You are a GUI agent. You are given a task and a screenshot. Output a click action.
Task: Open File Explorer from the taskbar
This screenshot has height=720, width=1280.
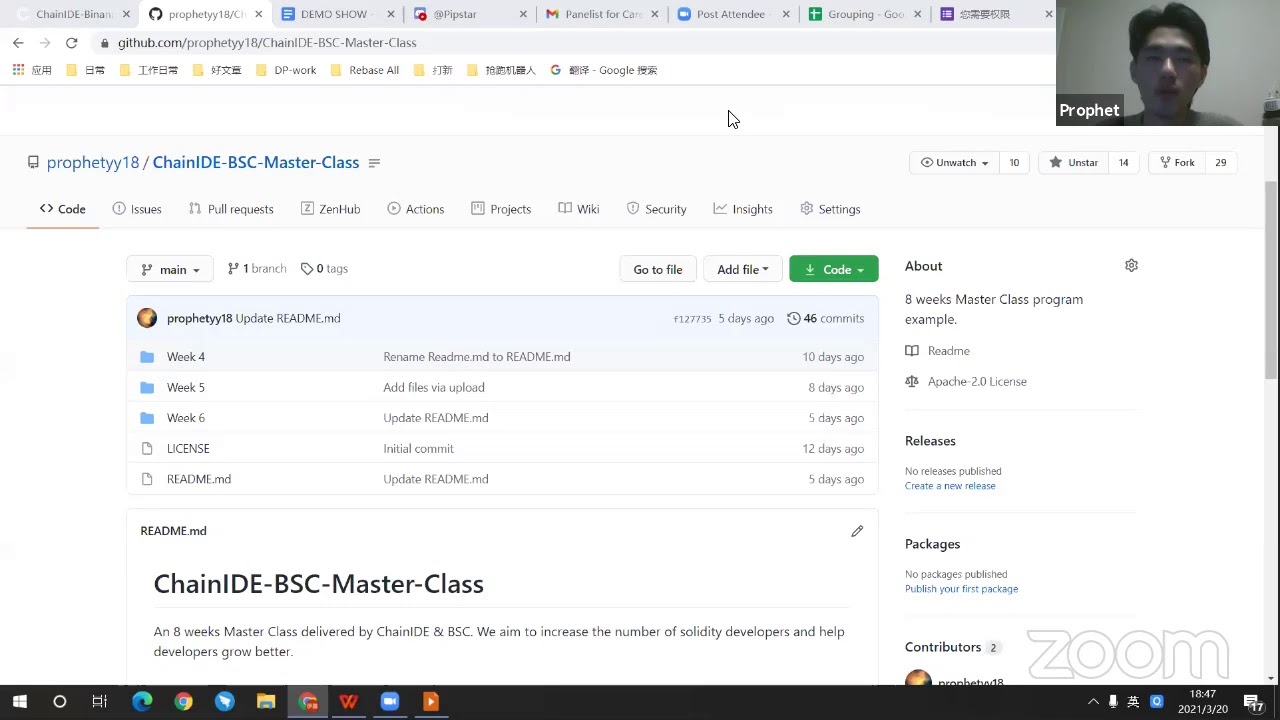click(266, 701)
